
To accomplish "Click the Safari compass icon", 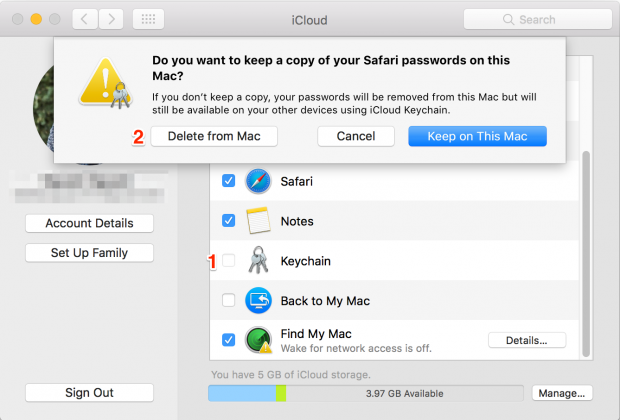I will 259,181.
